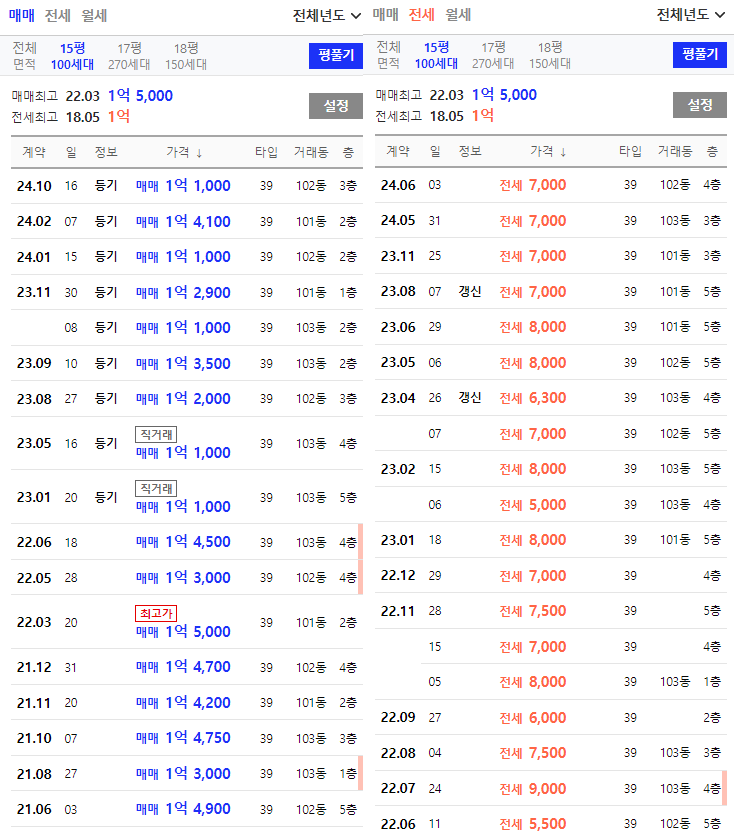Screen dimensions: 734x838
Task: Click 타입 column header in right table
Action: coord(630,151)
